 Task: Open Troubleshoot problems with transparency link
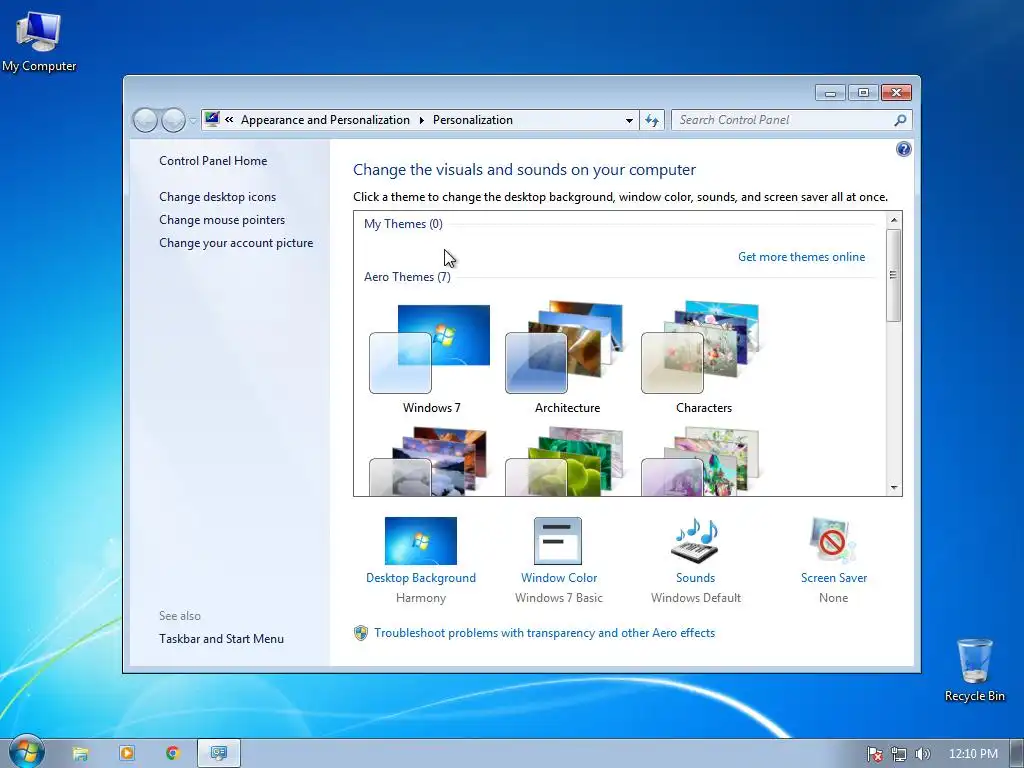(x=545, y=633)
